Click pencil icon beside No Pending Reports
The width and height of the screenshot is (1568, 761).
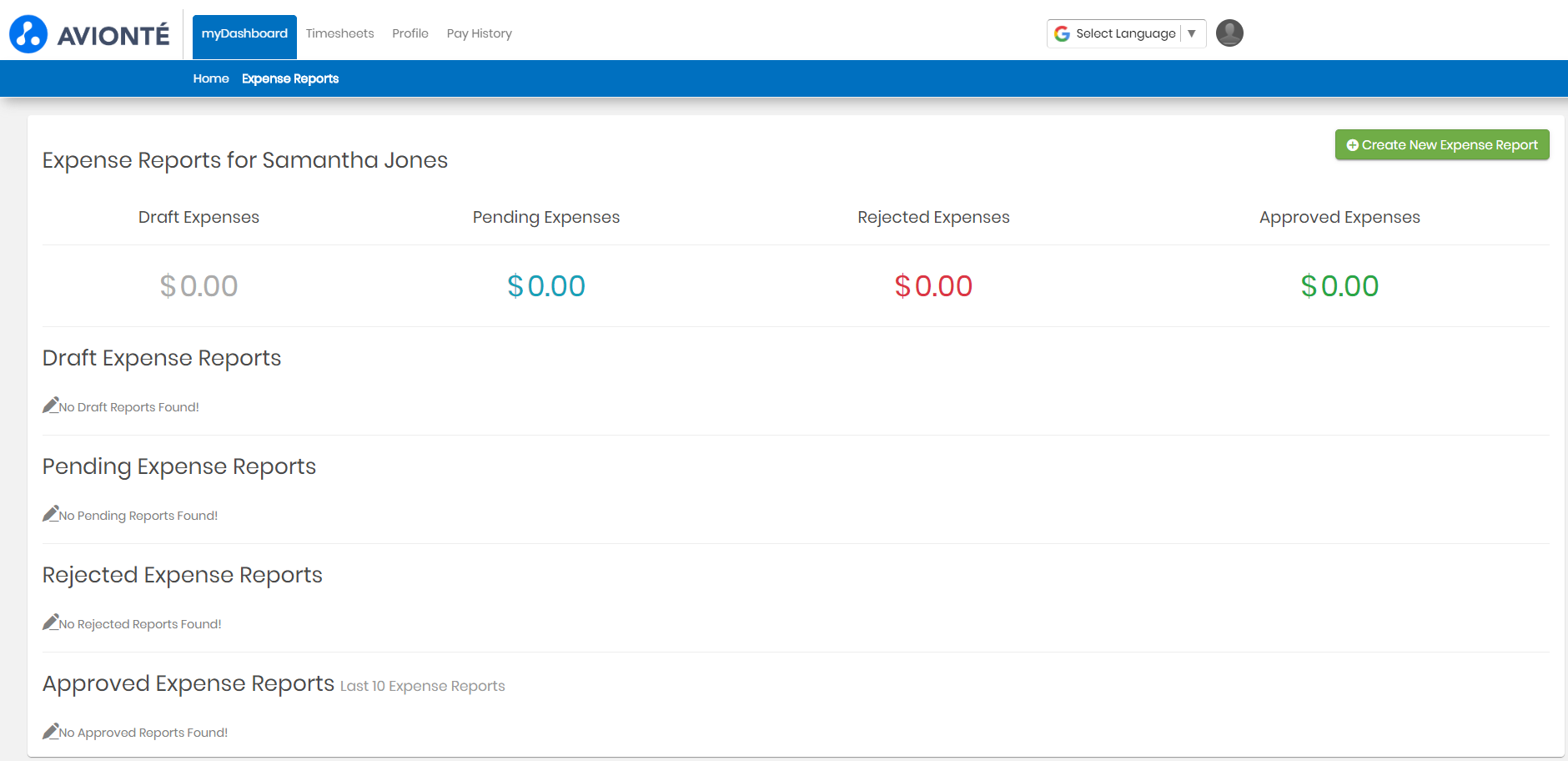(51, 514)
